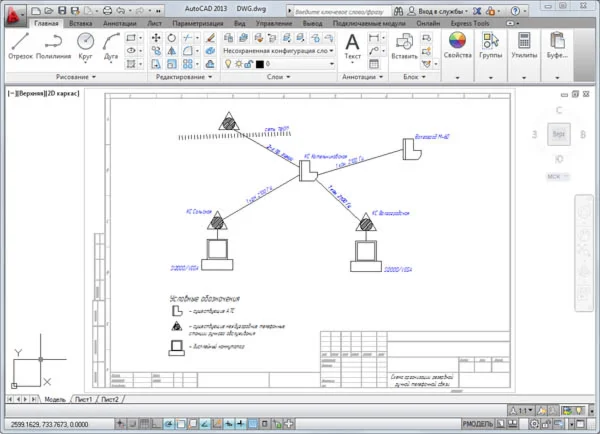The height and width of the screenshot is (434, 600).
Task: Click Верх face on ViewCube
Action: (559, 134)
